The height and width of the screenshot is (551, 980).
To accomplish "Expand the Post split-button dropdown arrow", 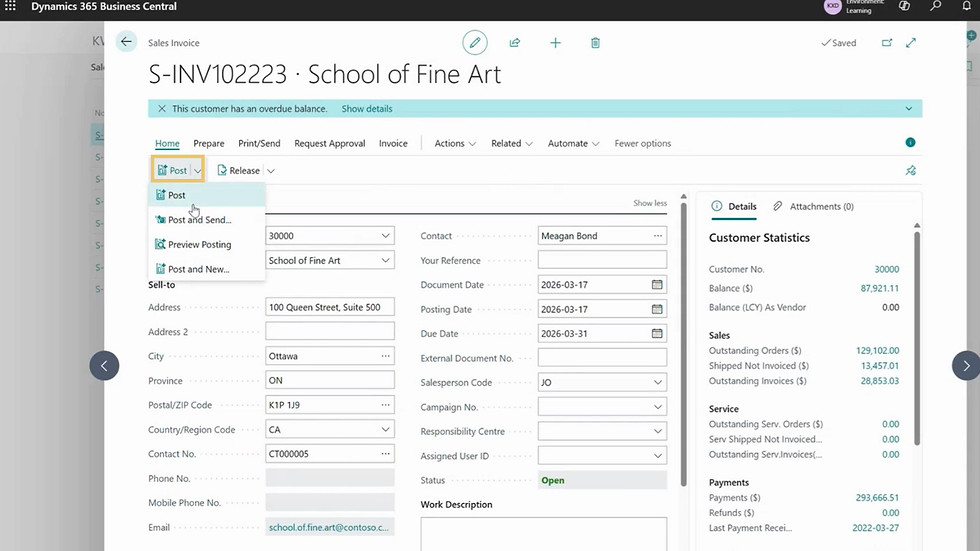I will 198,171.
